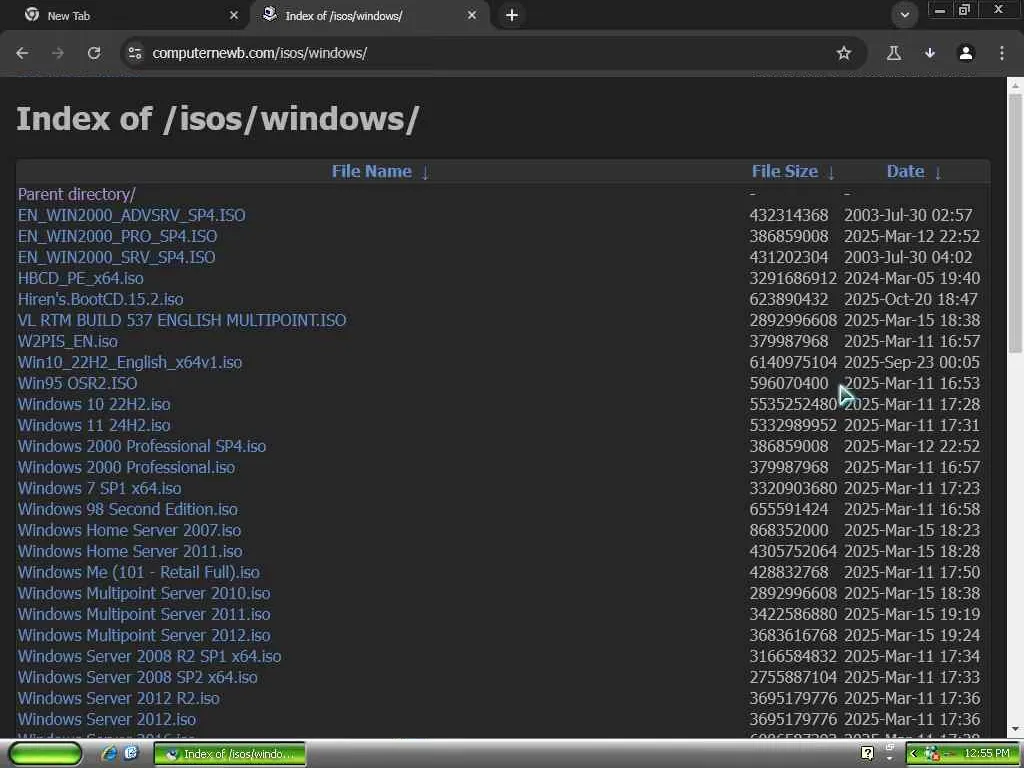Click date 2025-Oct-20 18:47 text
This screenshot has width=1024, height=768.
point(910,299)
